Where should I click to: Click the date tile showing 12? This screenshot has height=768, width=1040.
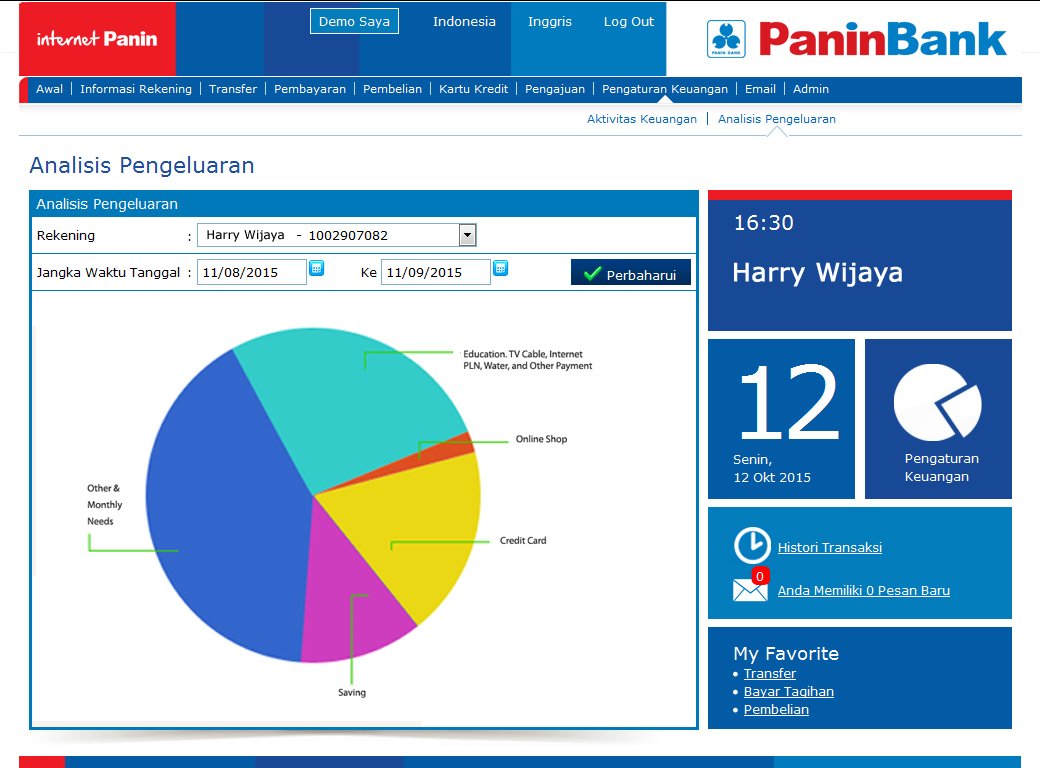coord(781,418)
